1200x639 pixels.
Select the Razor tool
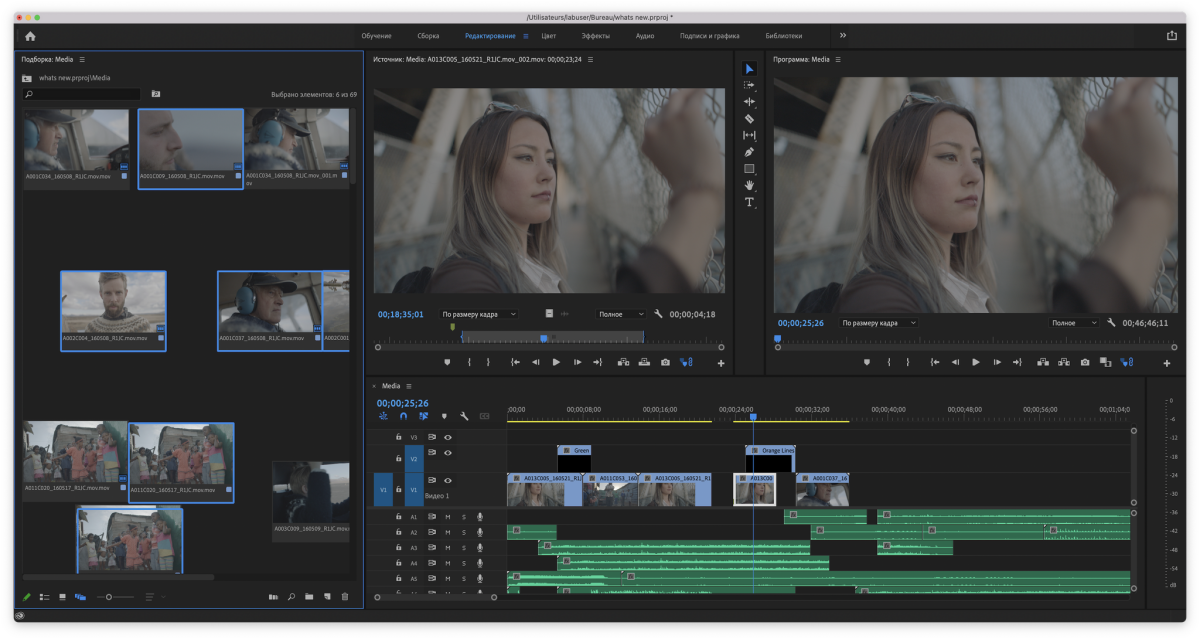pyautogui.click(x=750, y=119)
